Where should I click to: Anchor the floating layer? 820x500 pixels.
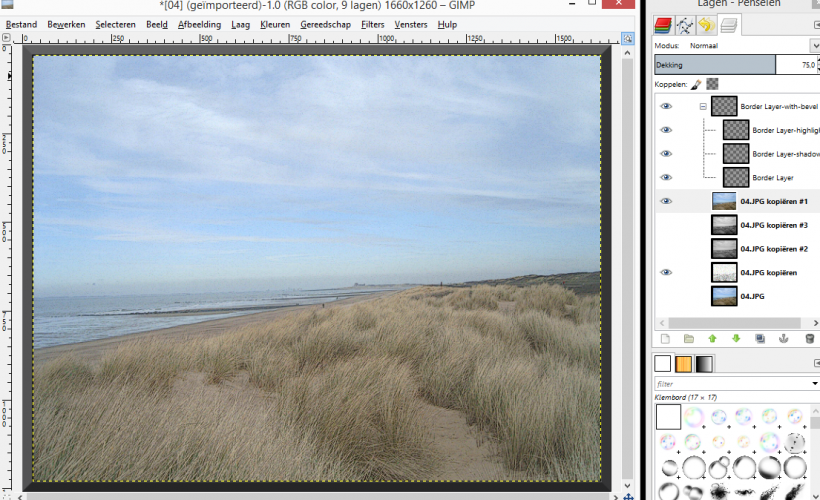[x=784, y=339]
